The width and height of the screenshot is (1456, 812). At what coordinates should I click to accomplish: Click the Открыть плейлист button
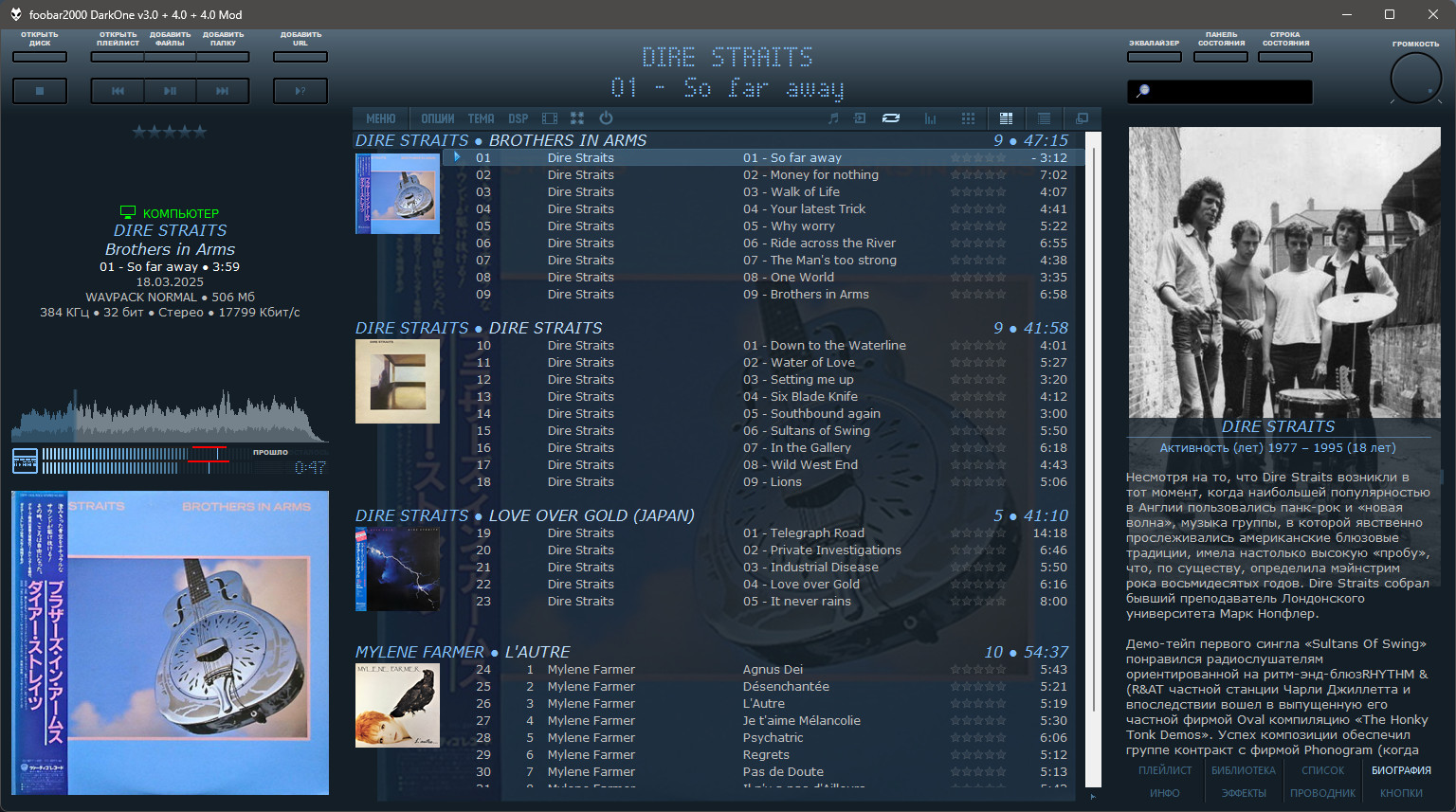pos(118,57)
